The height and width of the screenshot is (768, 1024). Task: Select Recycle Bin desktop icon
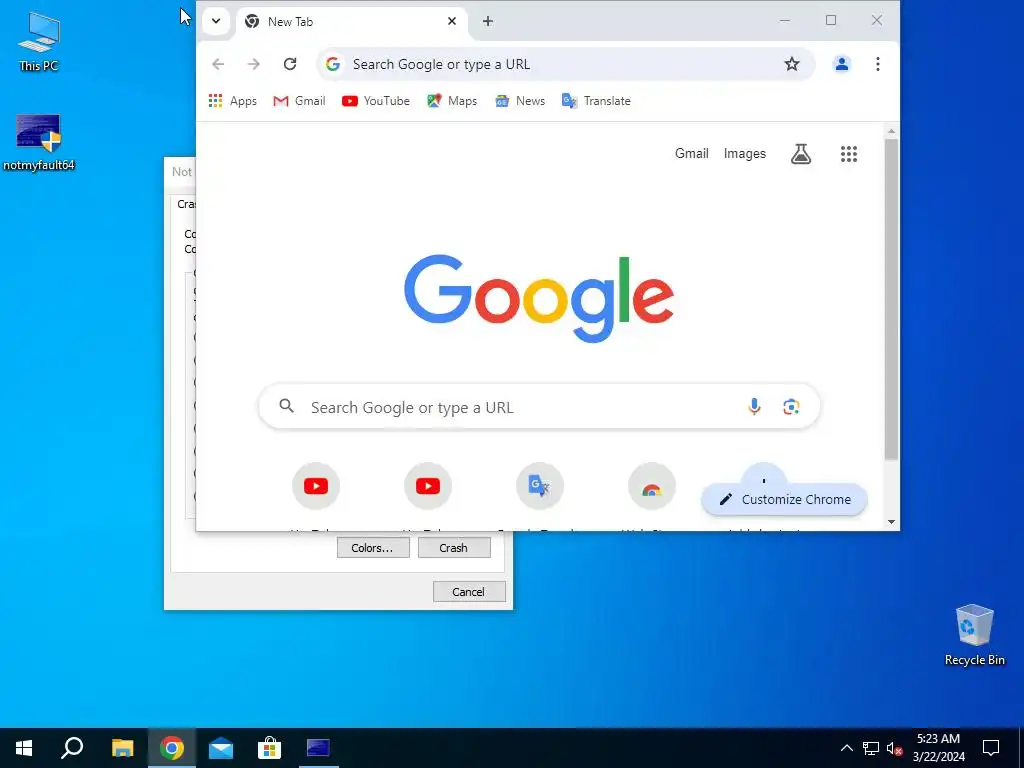pyautogui.click(x=974, y=635)
